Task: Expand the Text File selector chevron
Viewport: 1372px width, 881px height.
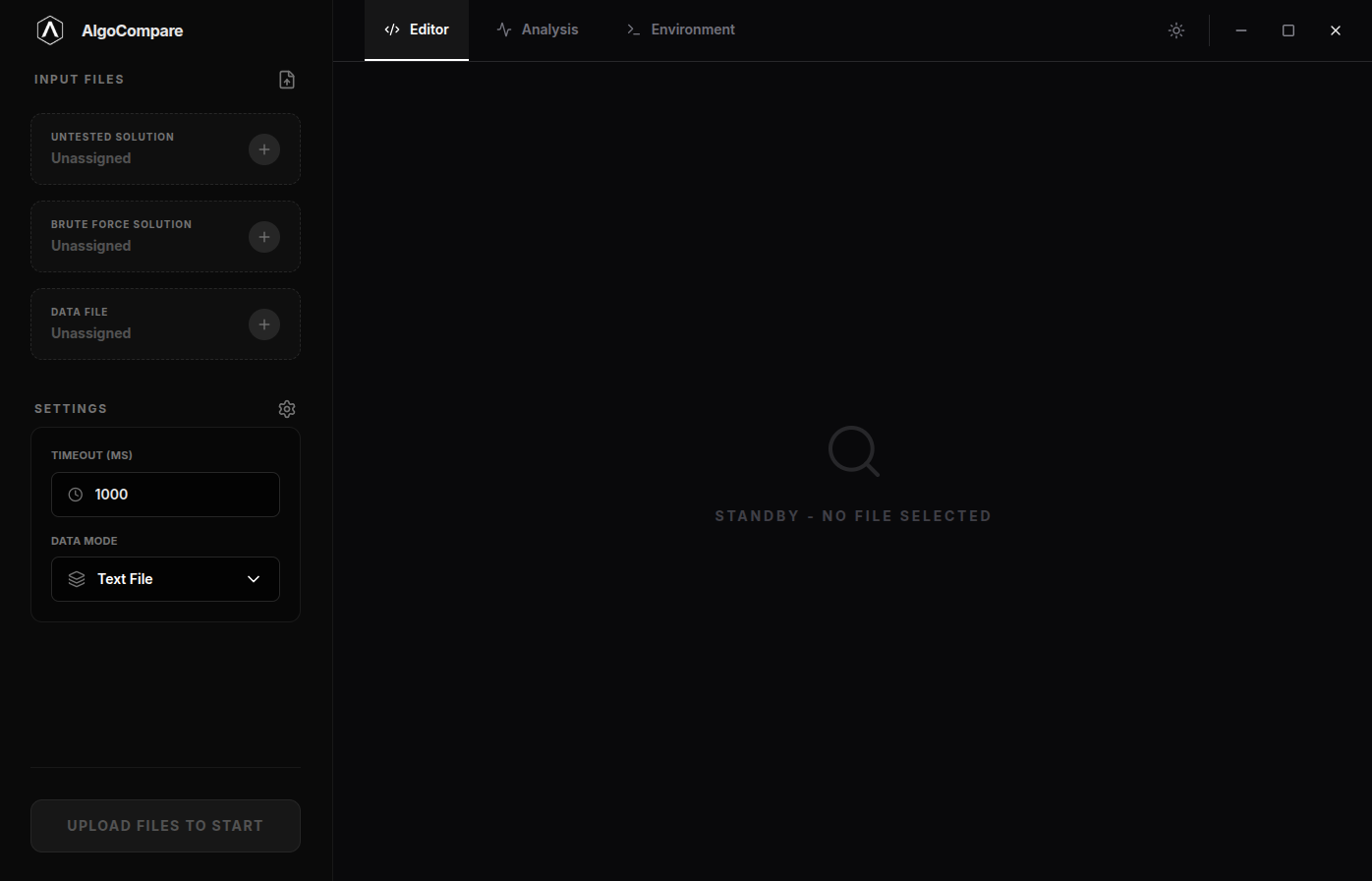Action: click(253, 579)
